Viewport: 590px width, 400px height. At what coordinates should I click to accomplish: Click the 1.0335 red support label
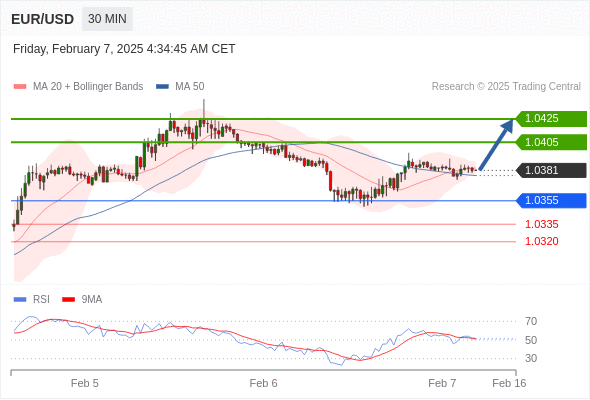tap(542, 224)
